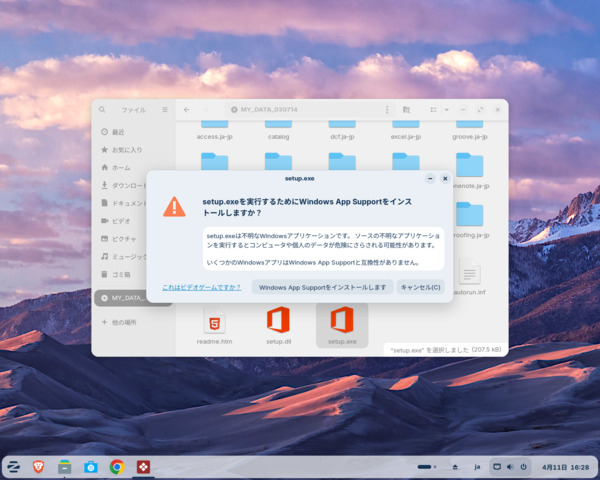Open the three-dot folder menu
The height and width of the screenshot is (480, 600).
(387, 109)
